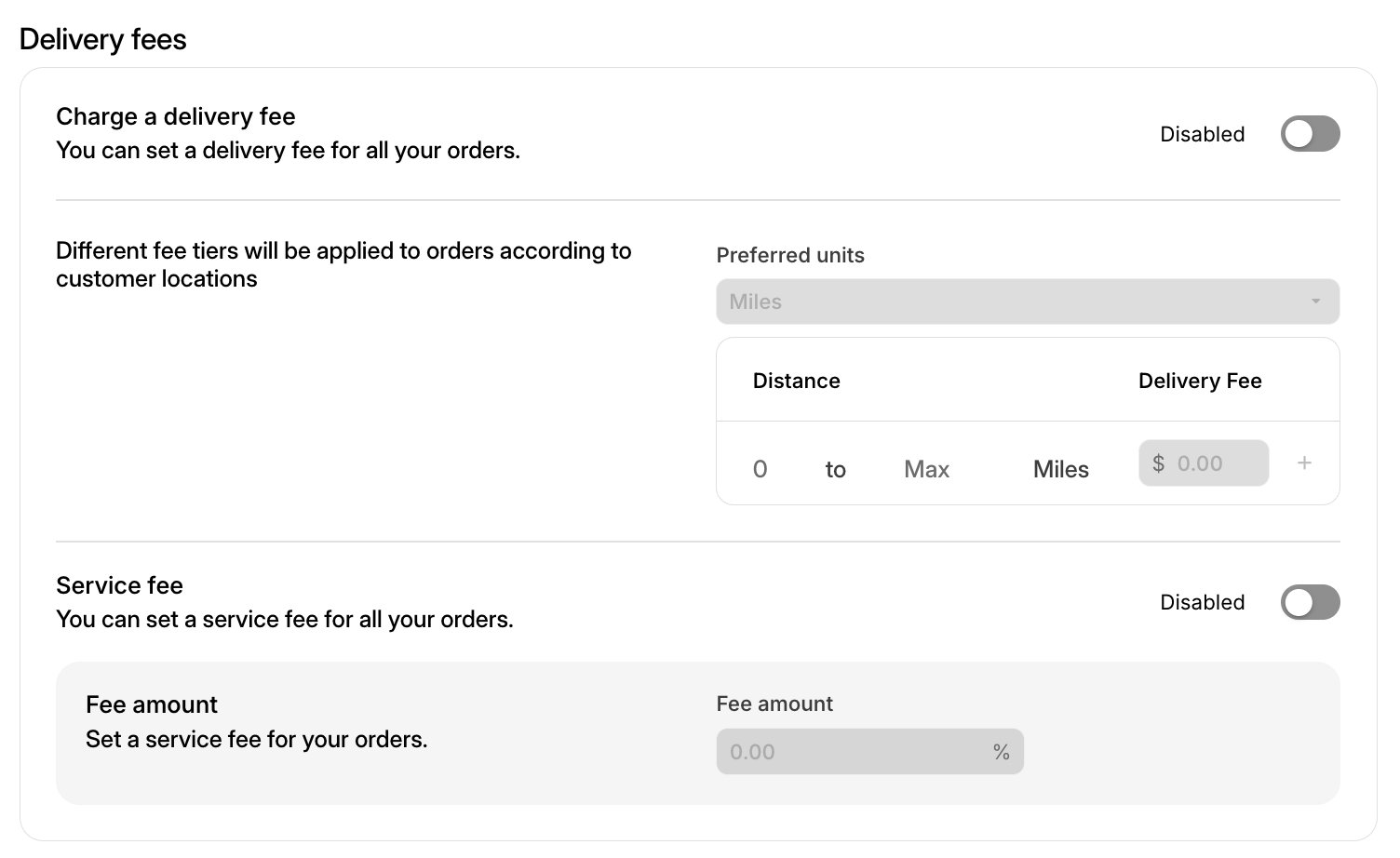Screen dimensions: 1400x858
Task: Click the Distance column header
Action: click(x=796, y=381)
